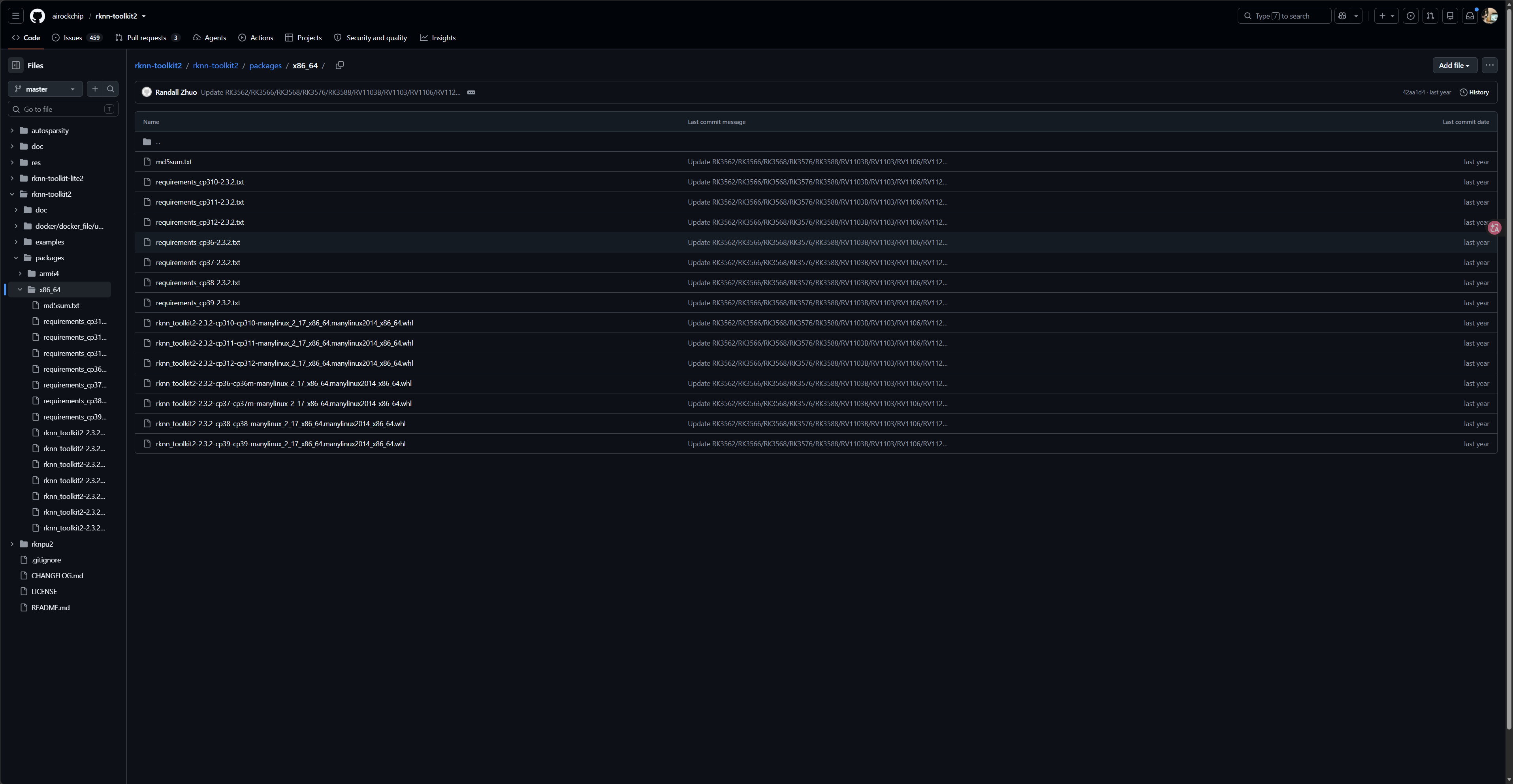
Task: Open the commit message link in md5sum.txt row
Action: point(818,162)
